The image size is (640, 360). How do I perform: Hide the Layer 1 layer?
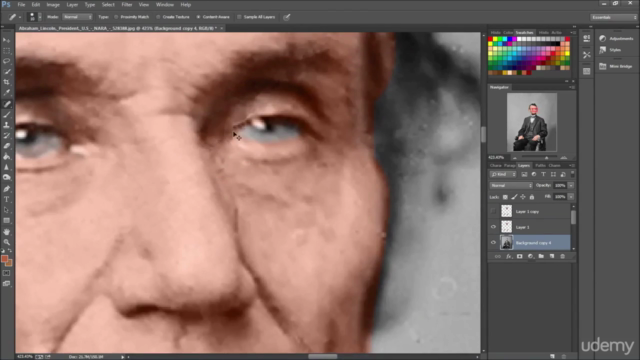(x=493, y=227)
